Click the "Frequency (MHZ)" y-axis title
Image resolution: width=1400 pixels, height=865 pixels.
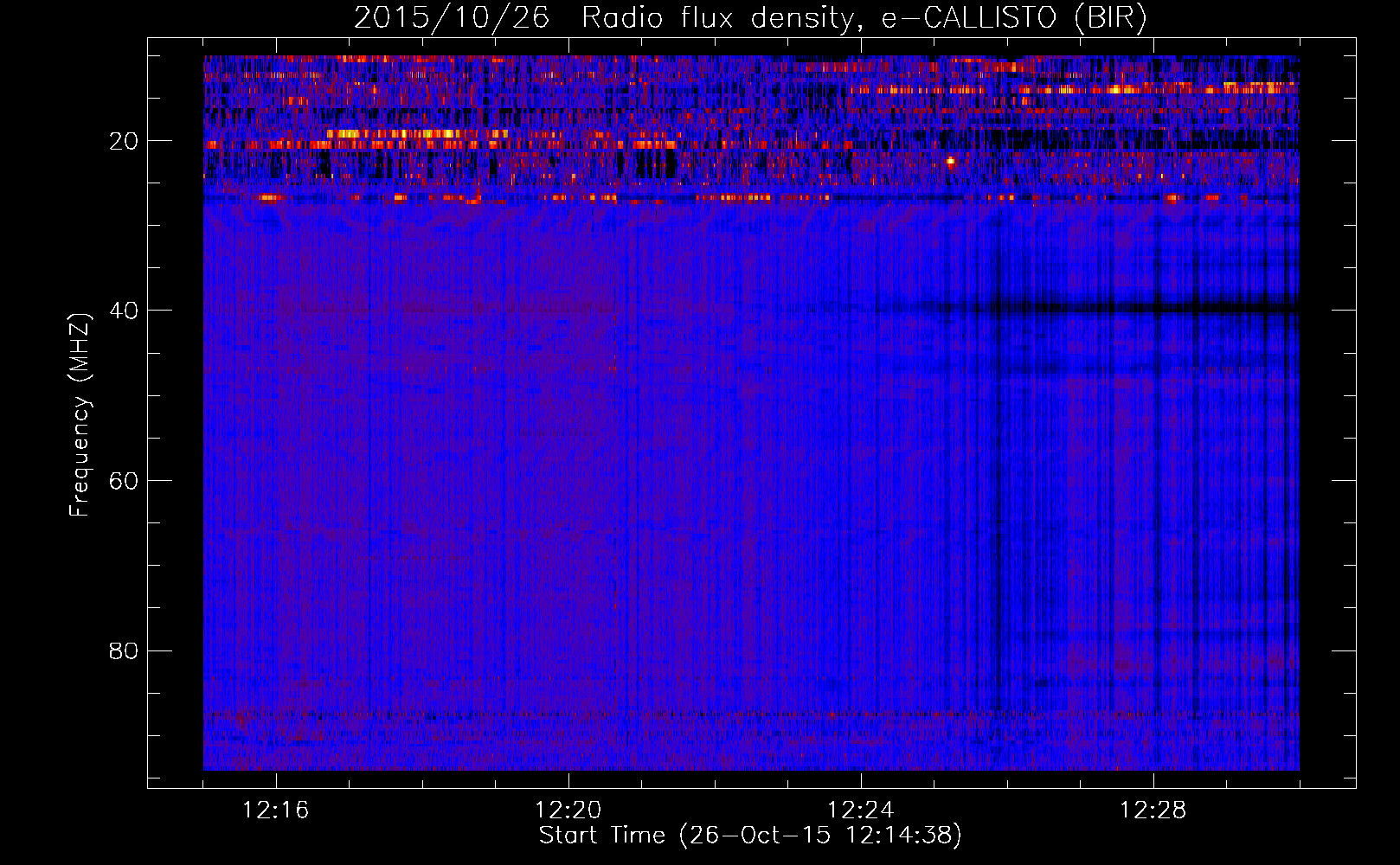80,415
